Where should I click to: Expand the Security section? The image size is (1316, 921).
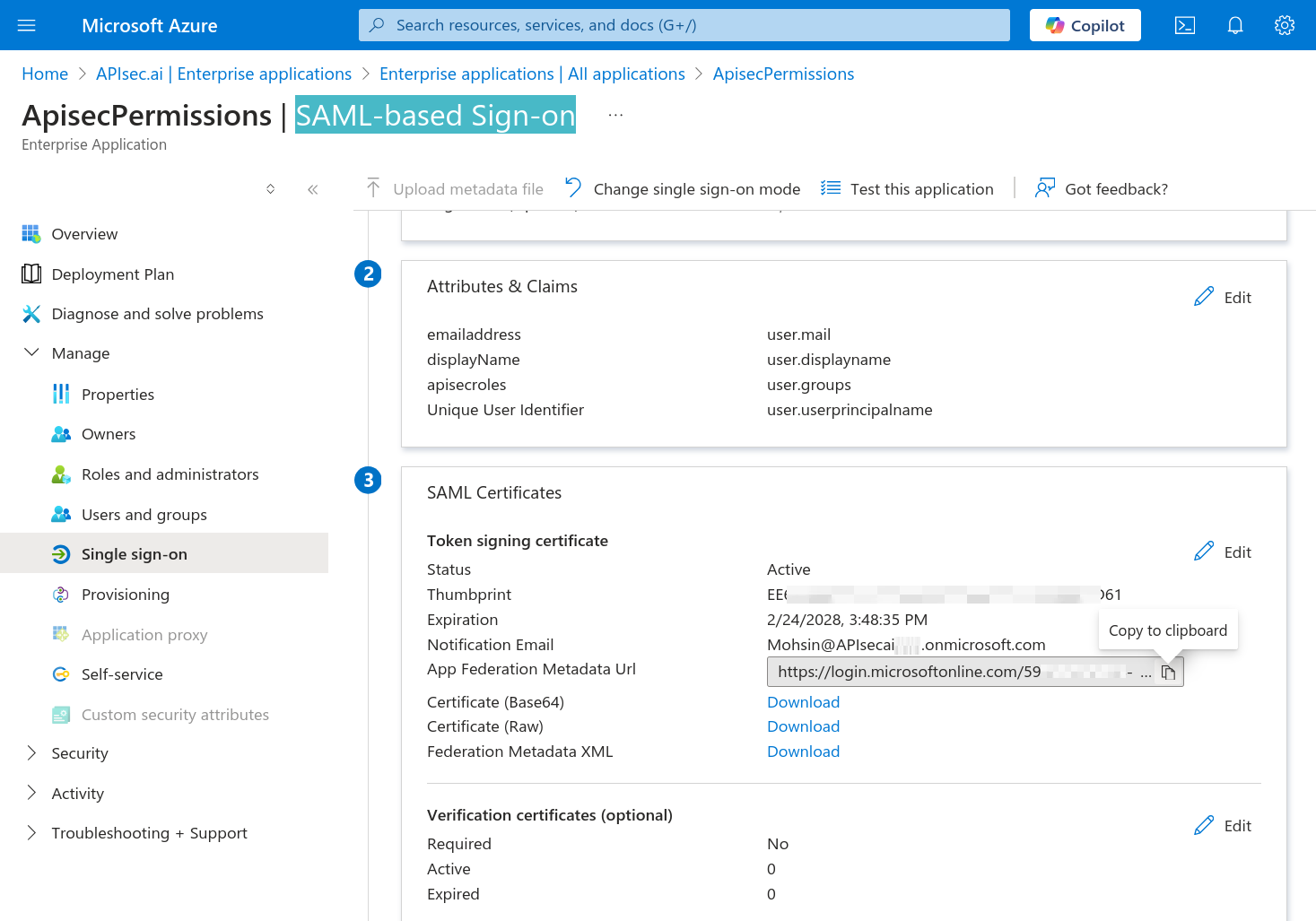click(32, 753)
